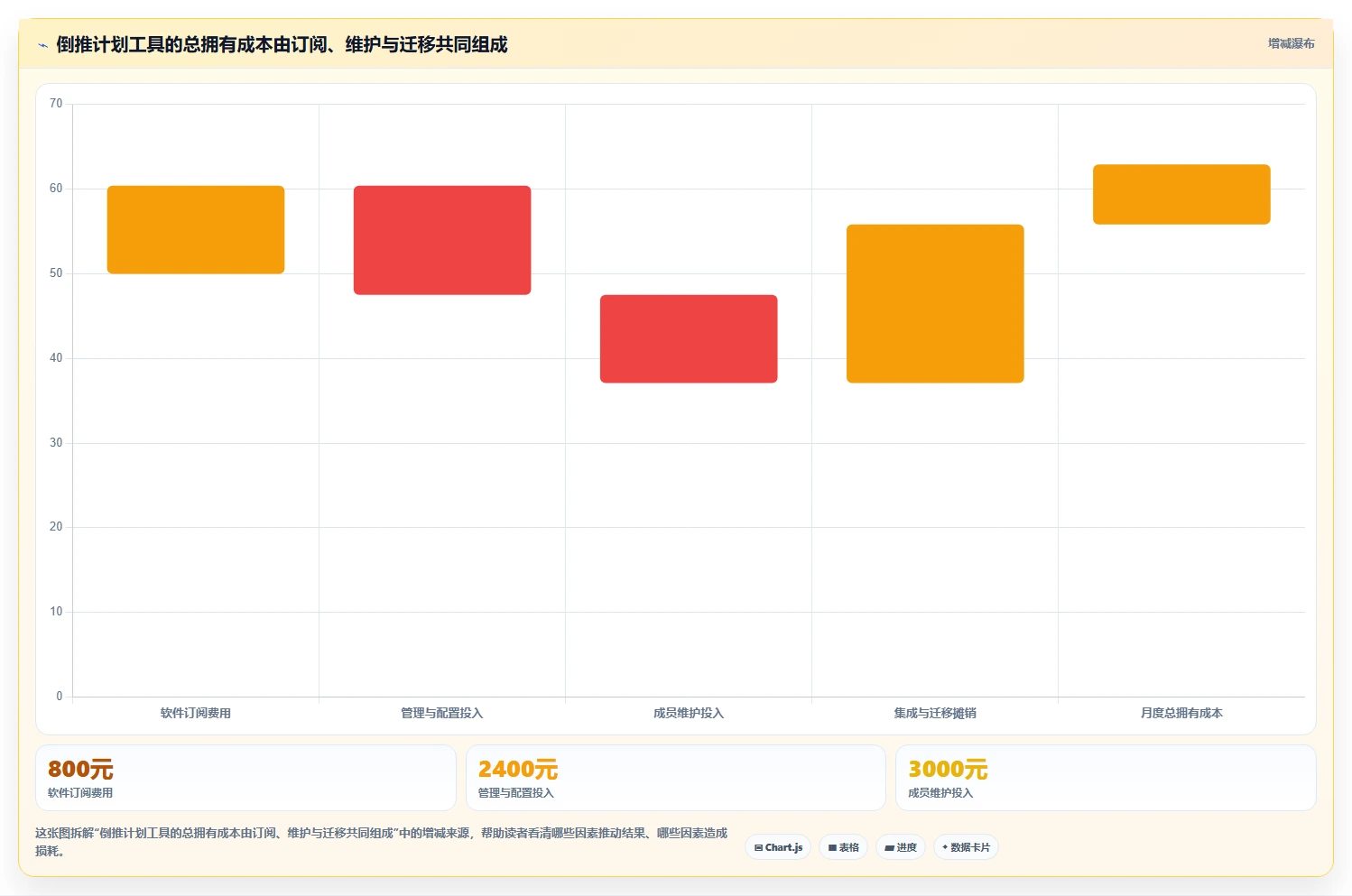Click the y-axis value 0
1352x896 pixels.
[x=60, y=697]
